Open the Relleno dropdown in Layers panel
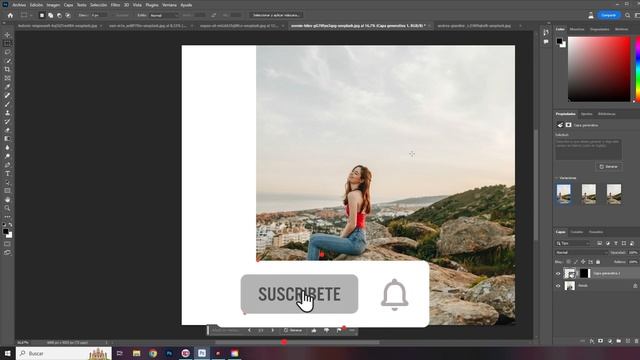Screen dimensions: 640x360 tap(633, 262)
